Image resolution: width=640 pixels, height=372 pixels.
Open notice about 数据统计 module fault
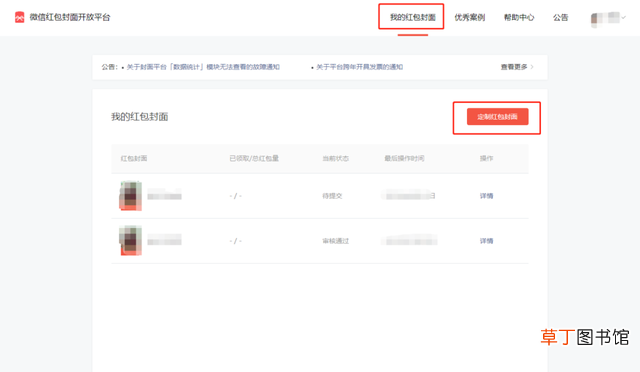click(x=203, y=67)
